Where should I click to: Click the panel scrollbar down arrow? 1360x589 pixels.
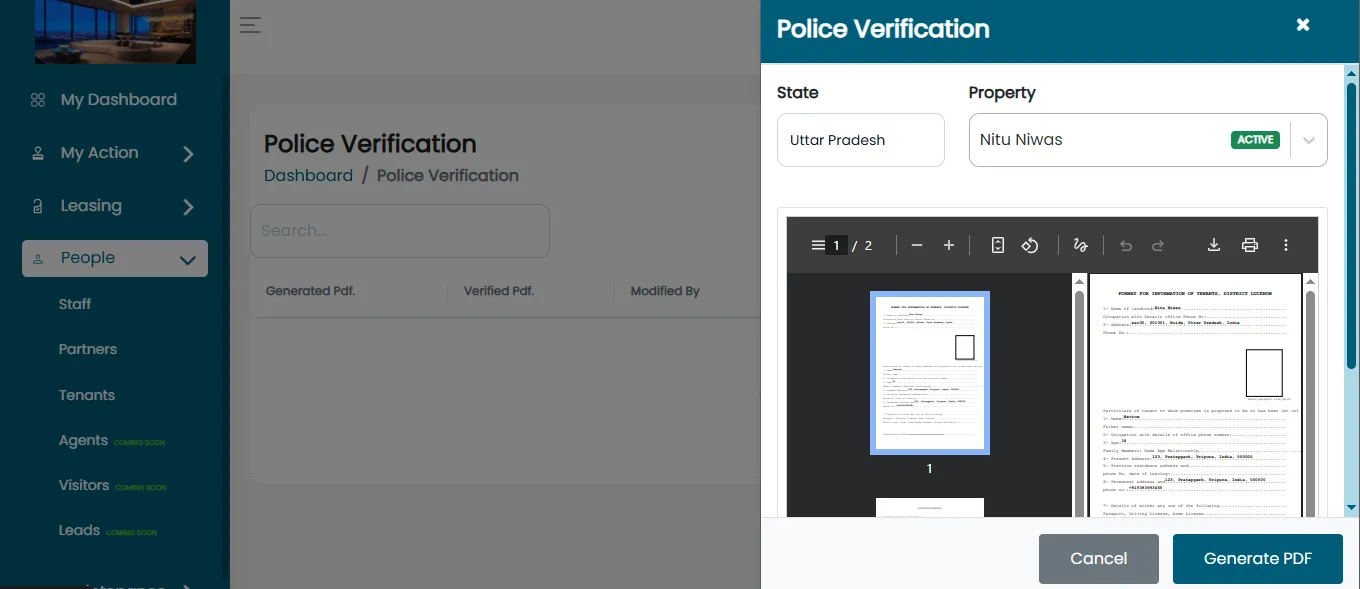[1352, 508]
